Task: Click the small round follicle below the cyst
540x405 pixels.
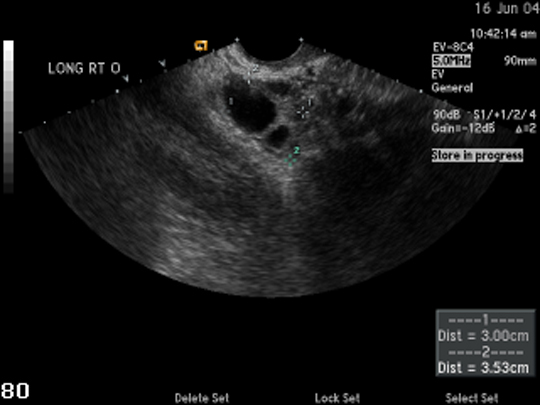Action: (x=279, y=136)
